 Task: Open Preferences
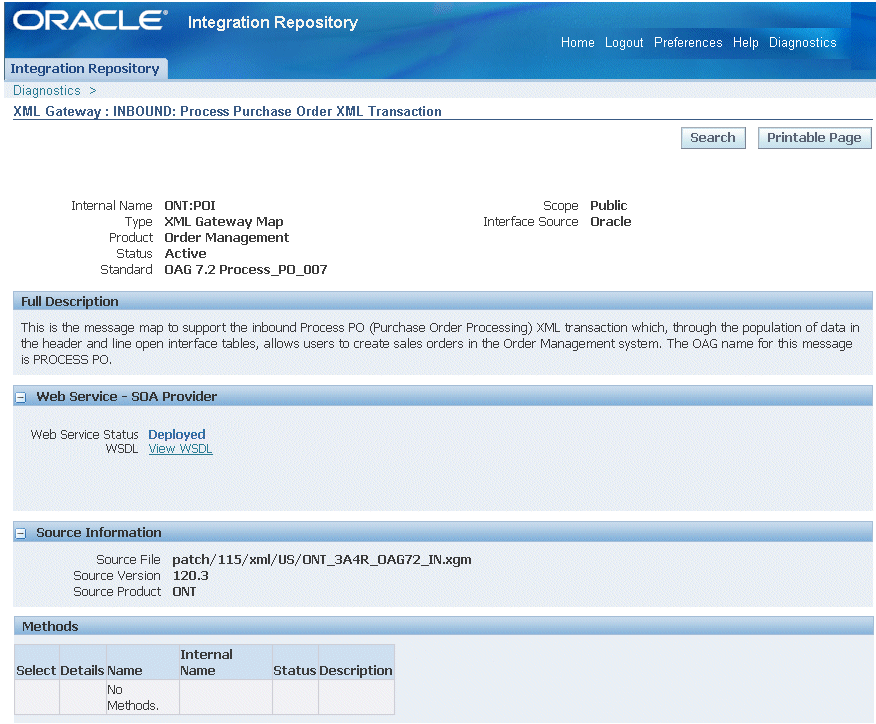pos(688,42)
